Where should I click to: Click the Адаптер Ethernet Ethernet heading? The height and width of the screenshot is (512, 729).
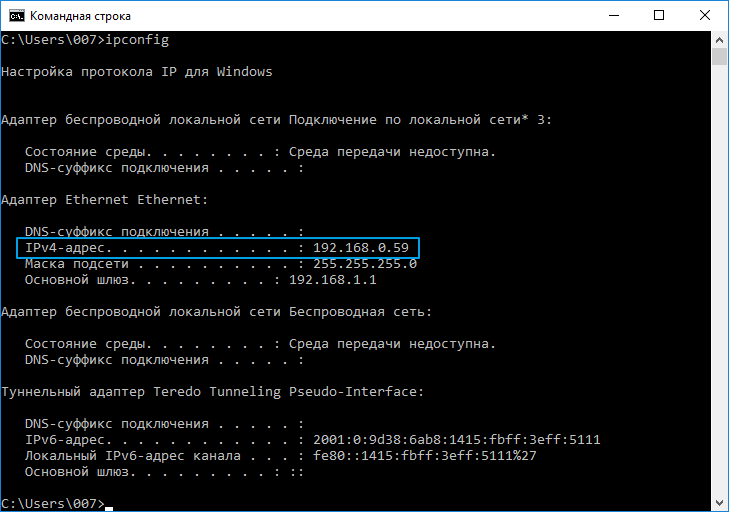pos(104,200)
